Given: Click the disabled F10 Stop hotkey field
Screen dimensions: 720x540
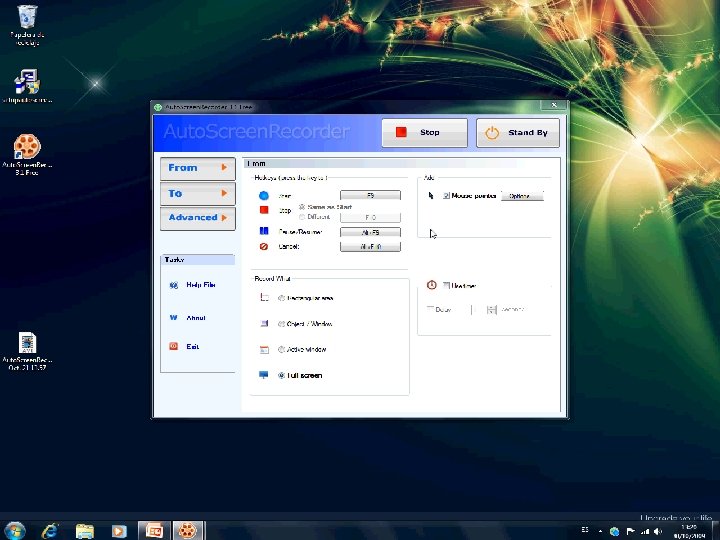Looking at the screenshot, I should coord(370,217).
